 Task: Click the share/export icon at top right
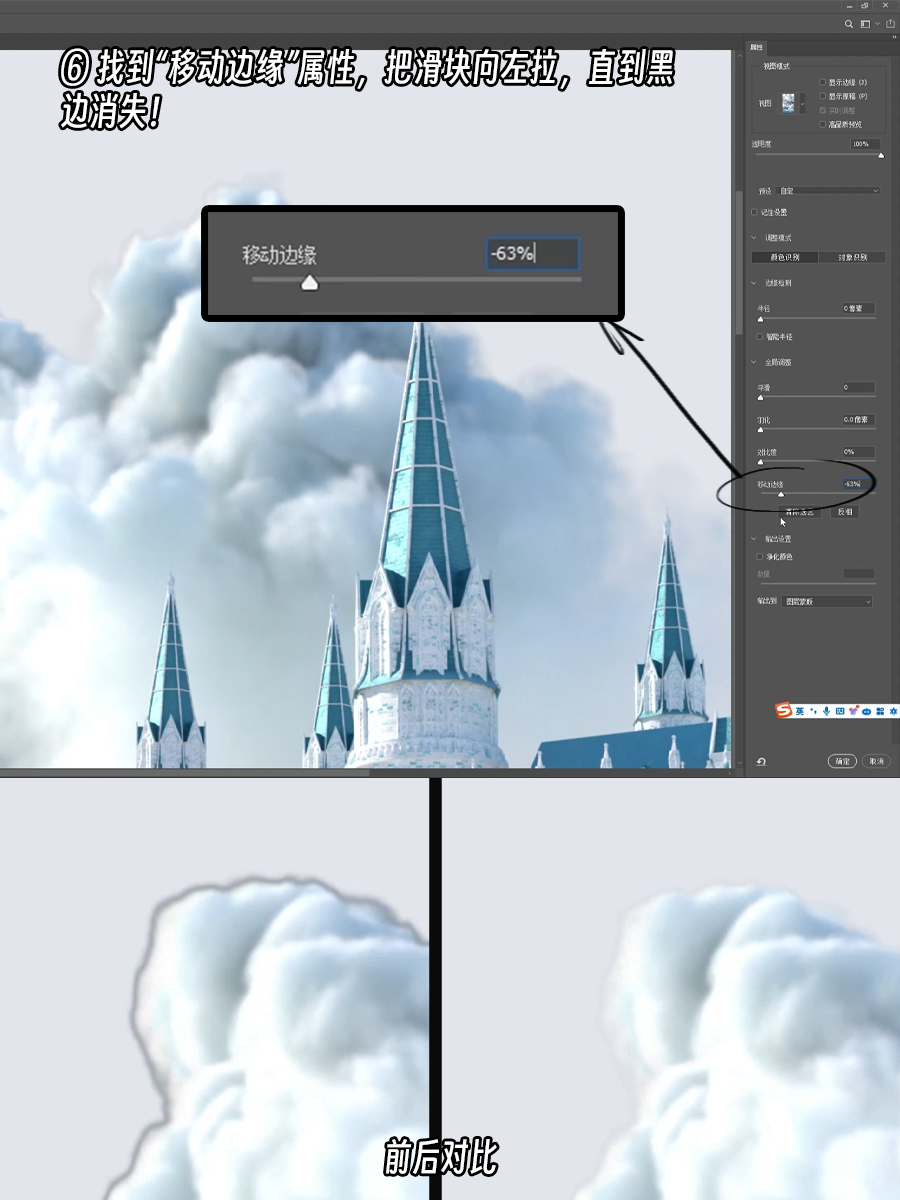890,24
